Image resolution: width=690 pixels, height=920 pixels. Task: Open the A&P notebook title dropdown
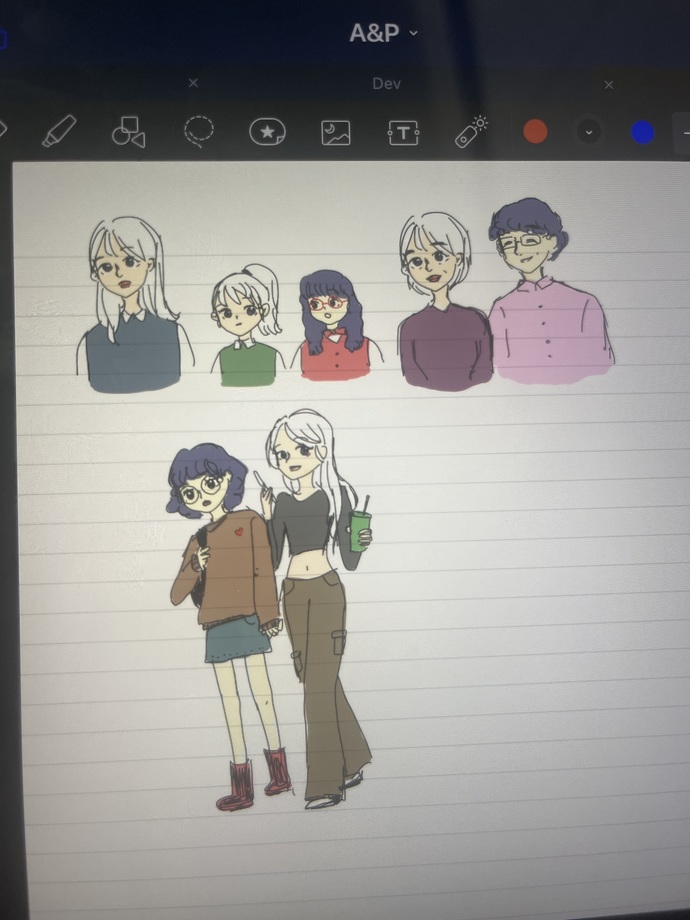[383, 33]
